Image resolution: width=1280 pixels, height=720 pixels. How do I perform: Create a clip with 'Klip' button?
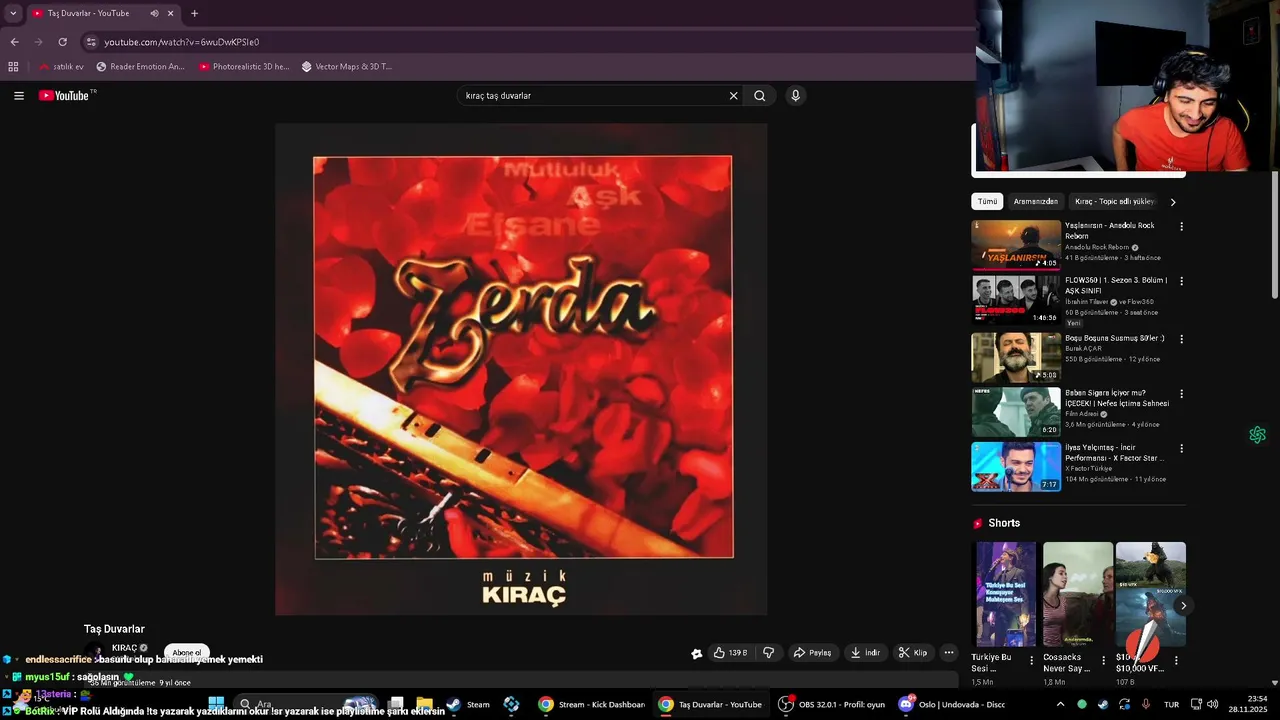913,653
